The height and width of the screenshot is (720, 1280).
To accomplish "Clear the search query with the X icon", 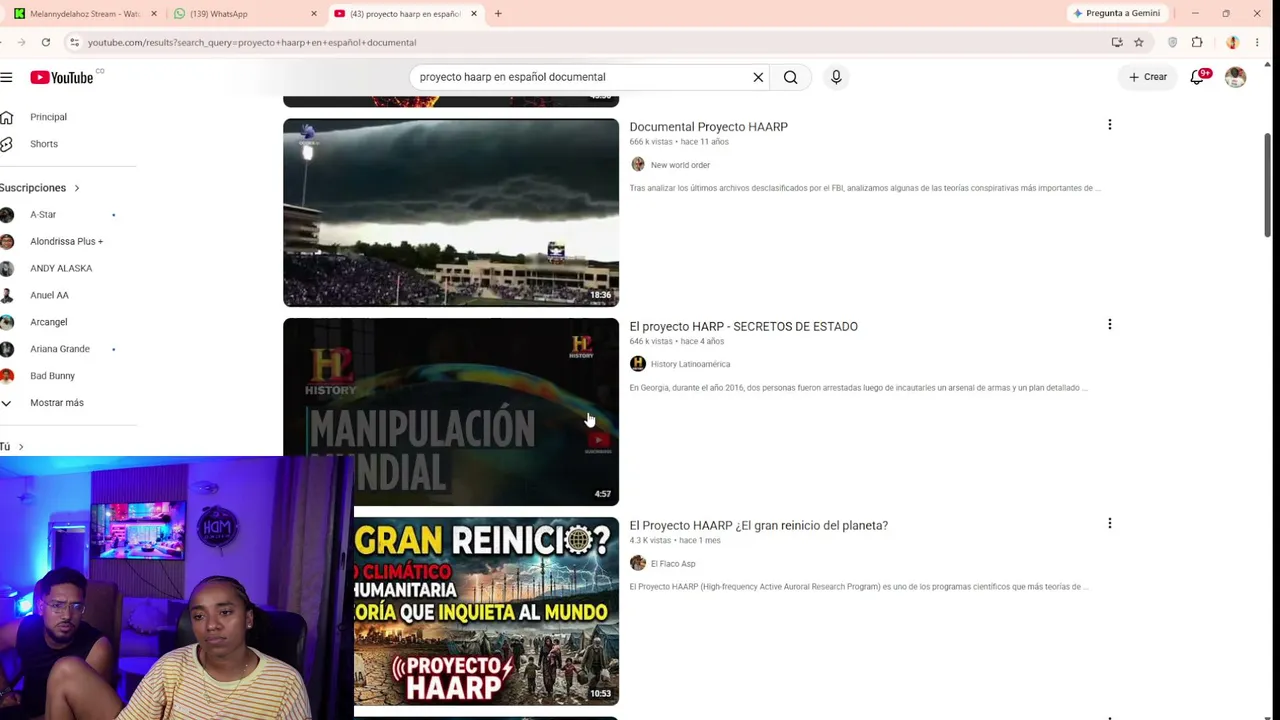I will (x=758, y=77).
